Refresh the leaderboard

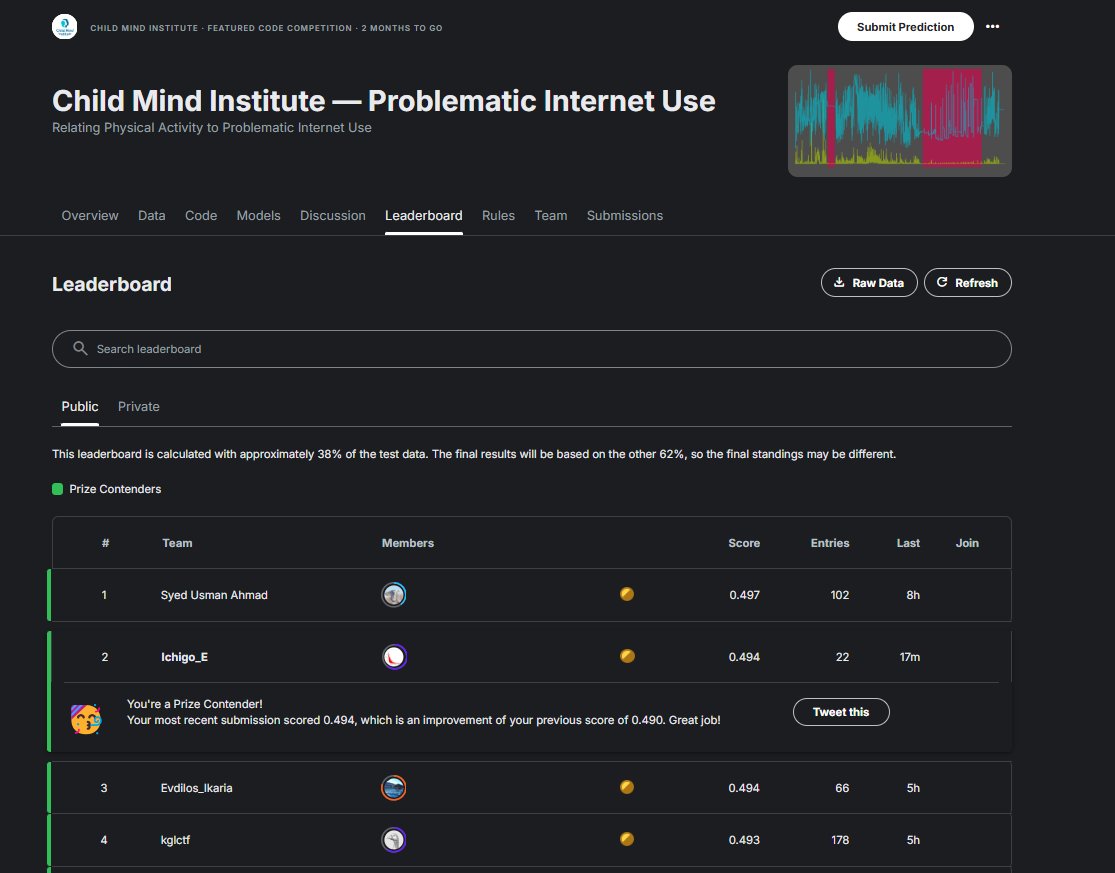pos(968,282)
